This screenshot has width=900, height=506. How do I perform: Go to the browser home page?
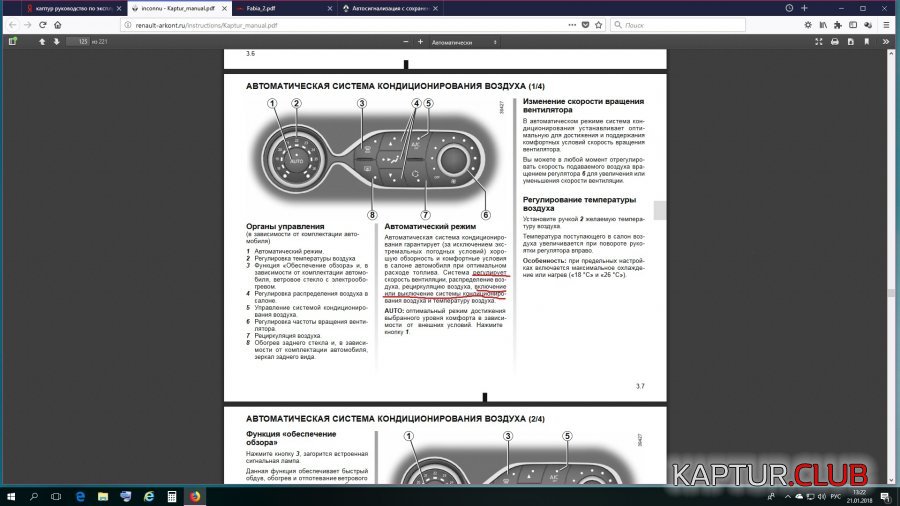(57, 25)
